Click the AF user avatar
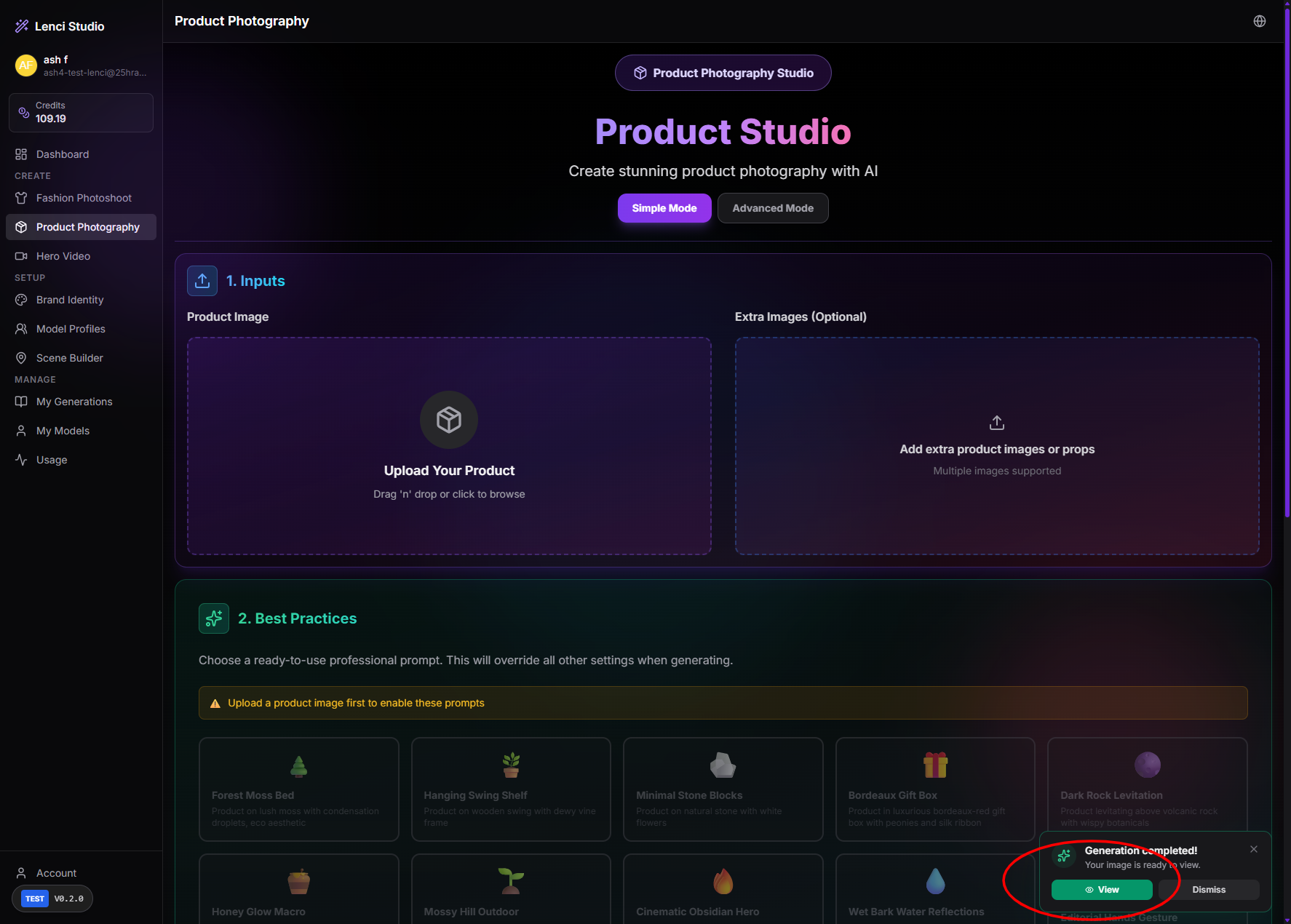 tap(25, 65)
